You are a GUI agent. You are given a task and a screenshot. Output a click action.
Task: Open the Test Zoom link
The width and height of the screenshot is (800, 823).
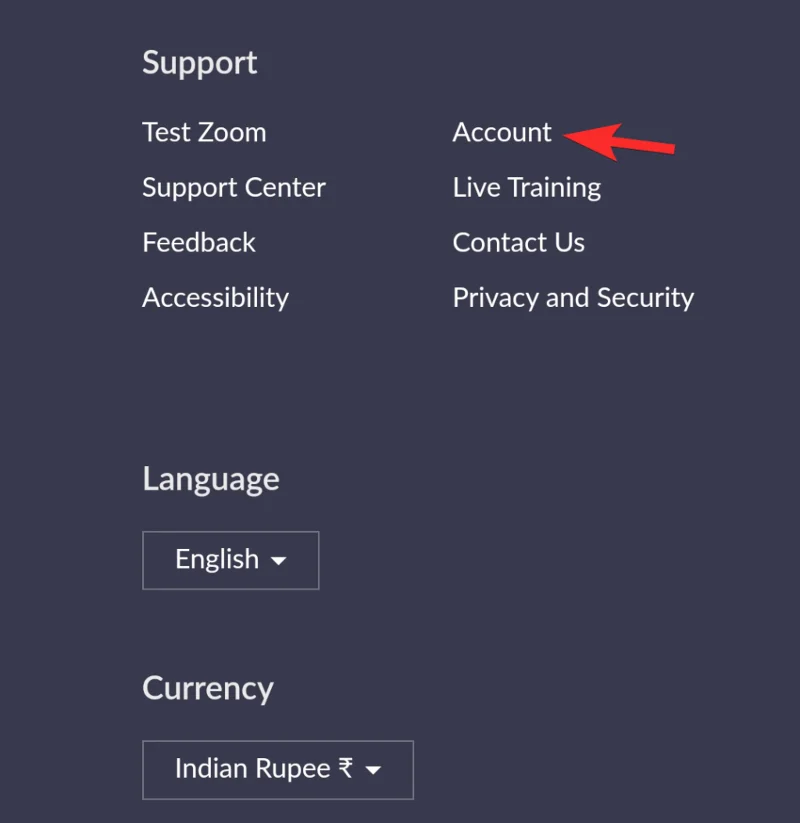[x=204, y=132]
